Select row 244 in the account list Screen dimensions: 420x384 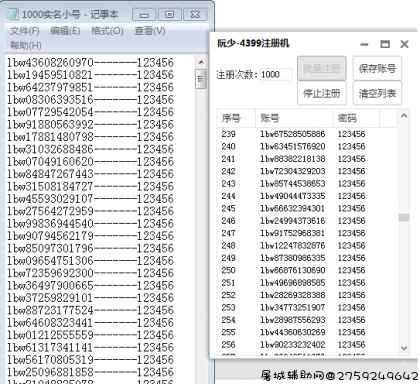pyautogui.click(x=307, y=196)
